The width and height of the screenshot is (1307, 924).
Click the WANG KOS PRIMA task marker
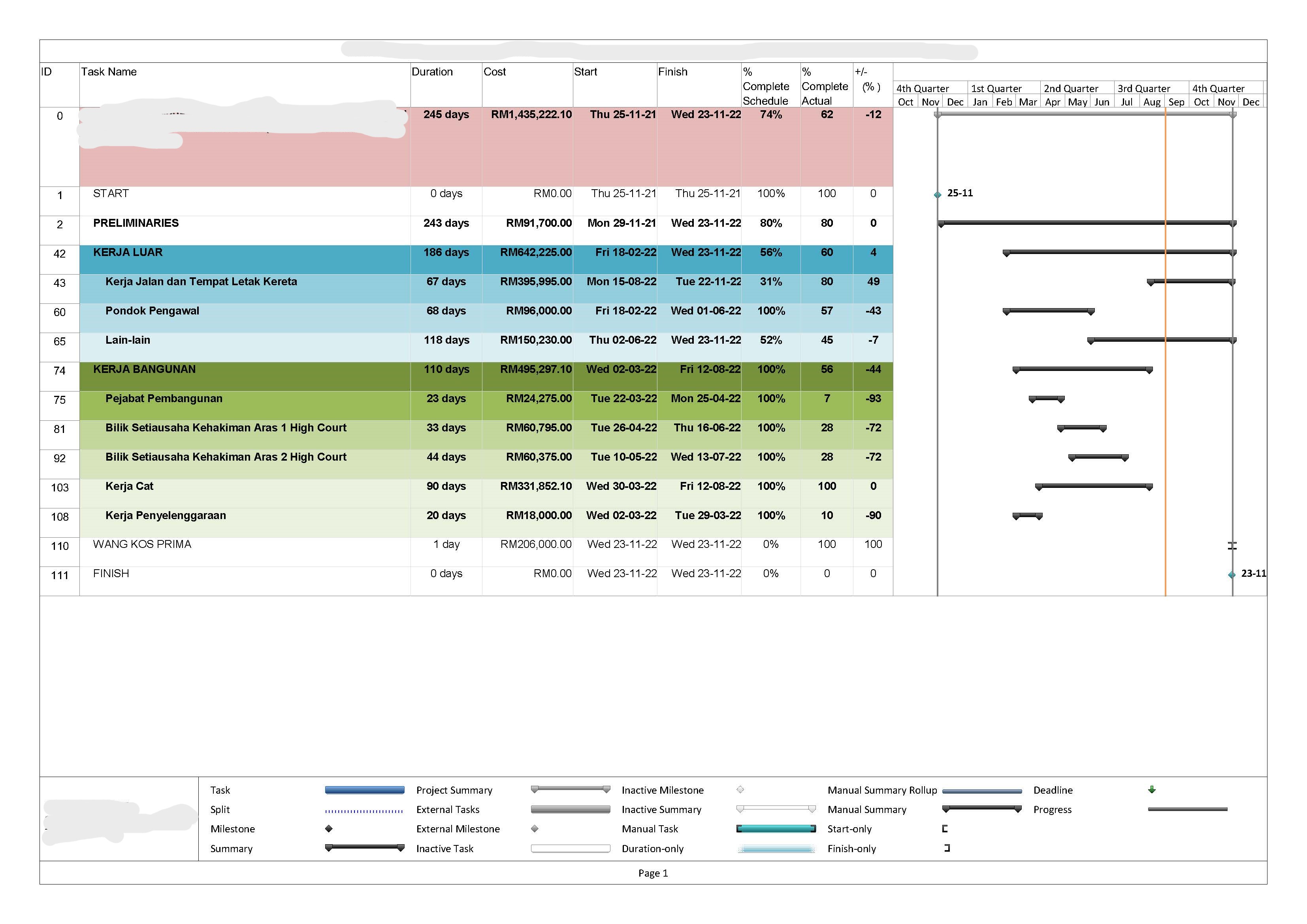tap(1232, 546)
